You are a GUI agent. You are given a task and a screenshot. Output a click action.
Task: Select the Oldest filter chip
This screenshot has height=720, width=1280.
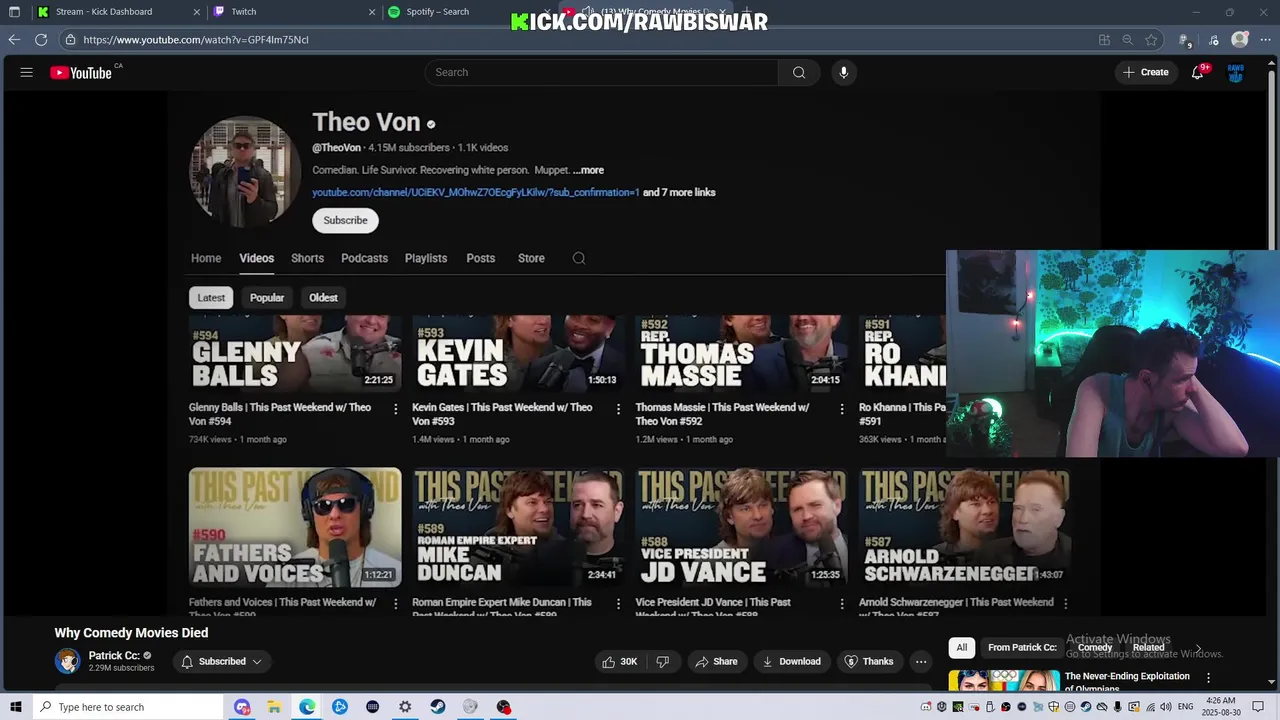coord(323,298)
